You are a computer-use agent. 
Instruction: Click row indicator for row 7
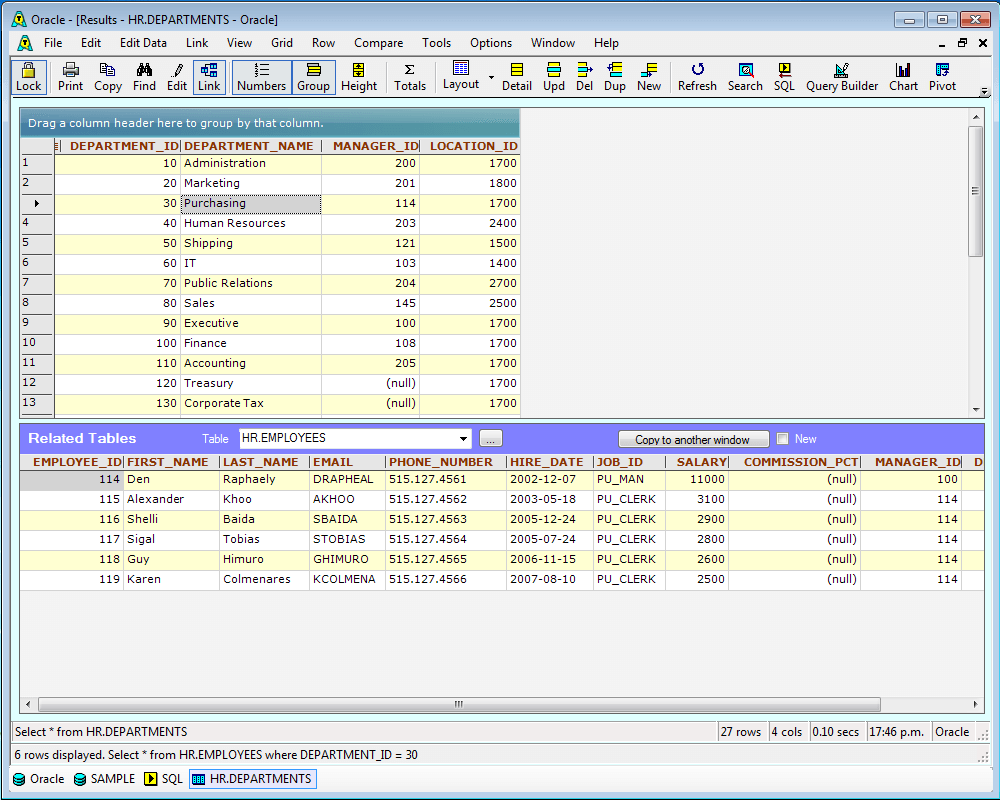36,283
